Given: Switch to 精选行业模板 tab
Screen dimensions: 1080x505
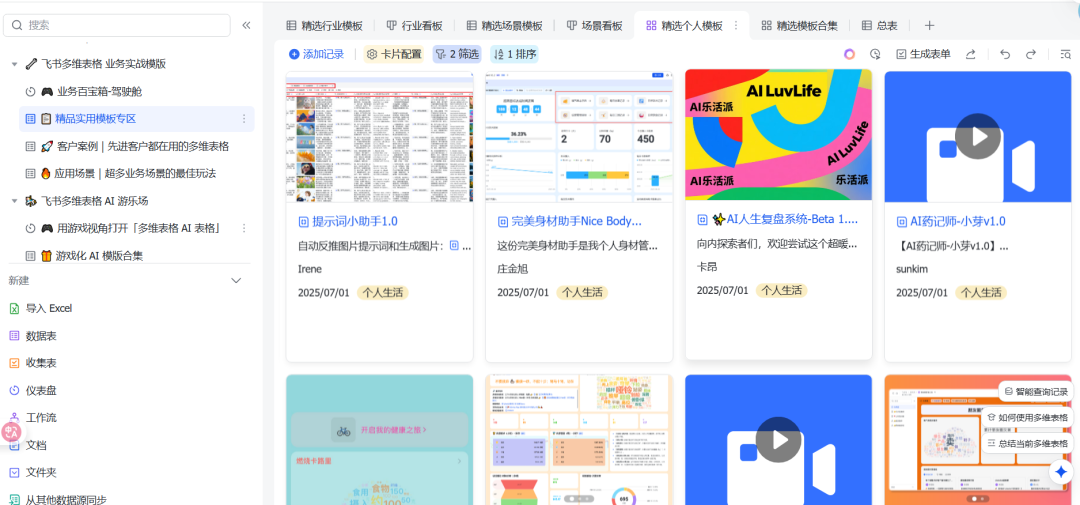Looking at the screenshot, I should (324, 25).
